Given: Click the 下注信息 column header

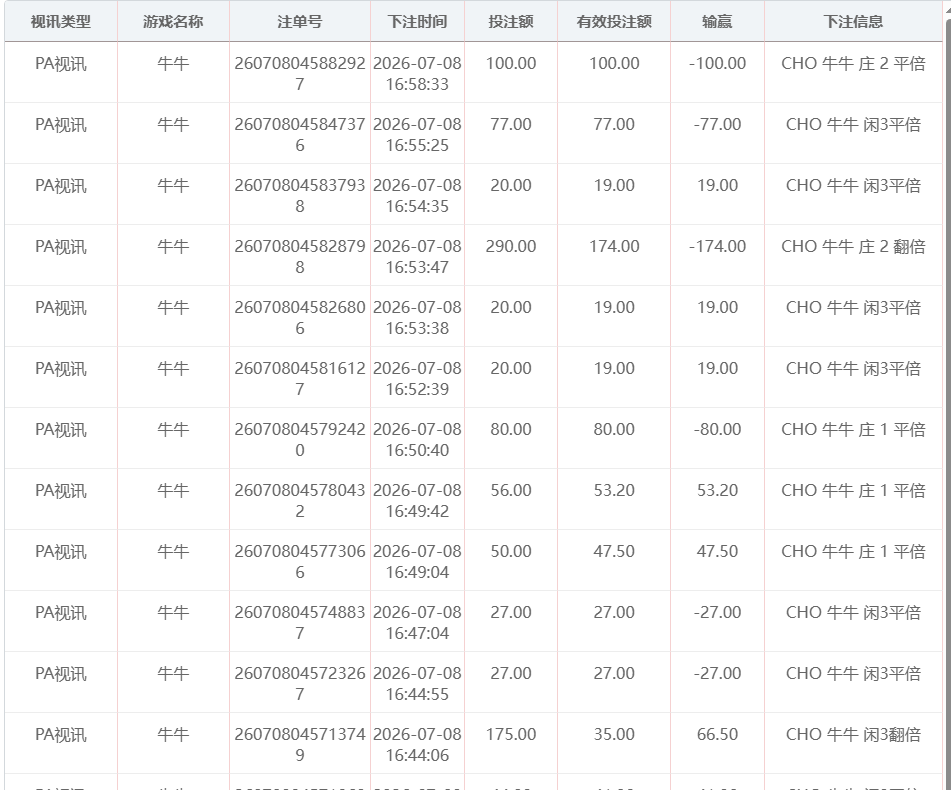Looking at the screenshot, I should tap(853, 22).
